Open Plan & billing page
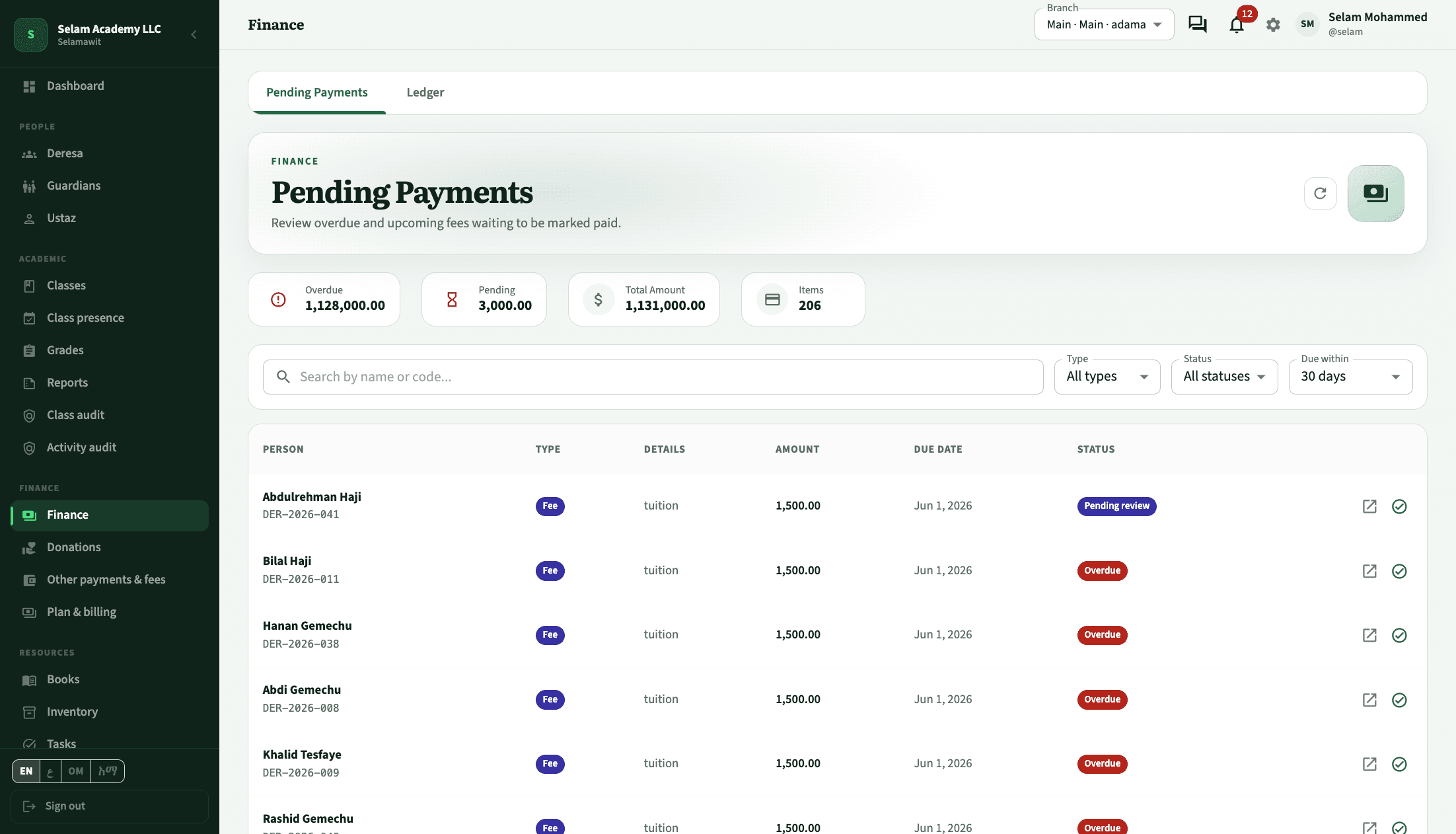Image resolution: width=1456 pixels, height=834 pixels. (x=110, y=612)
